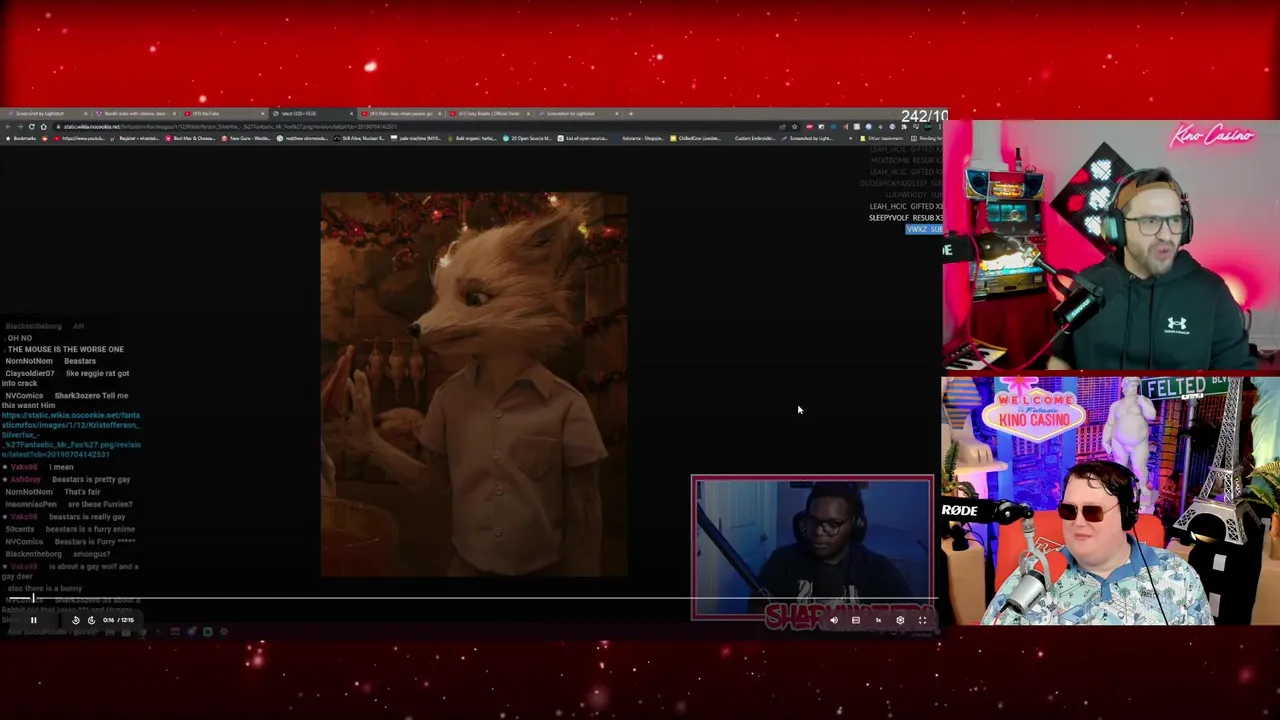1280x720 pixels.
Task: Open the Bookmarks folder in the bookmarks bar
Action: tap(19, 138)
